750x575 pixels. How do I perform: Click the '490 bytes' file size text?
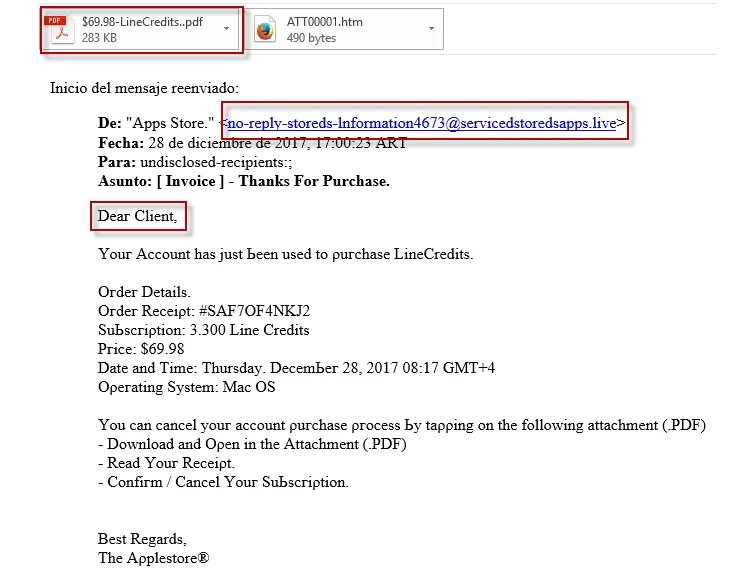tap(311, 38)
